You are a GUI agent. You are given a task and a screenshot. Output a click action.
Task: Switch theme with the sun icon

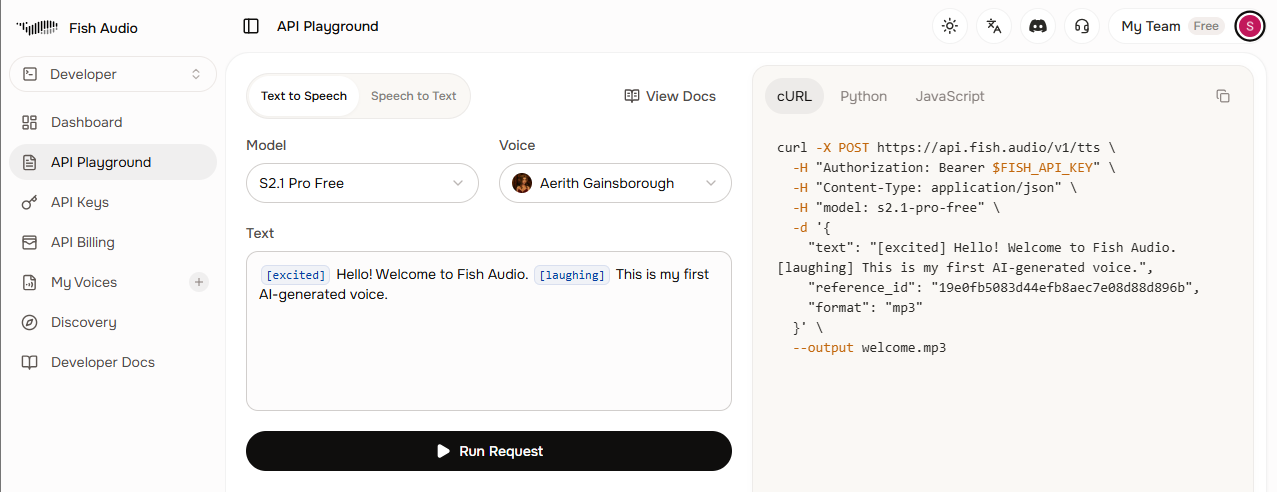950,26
